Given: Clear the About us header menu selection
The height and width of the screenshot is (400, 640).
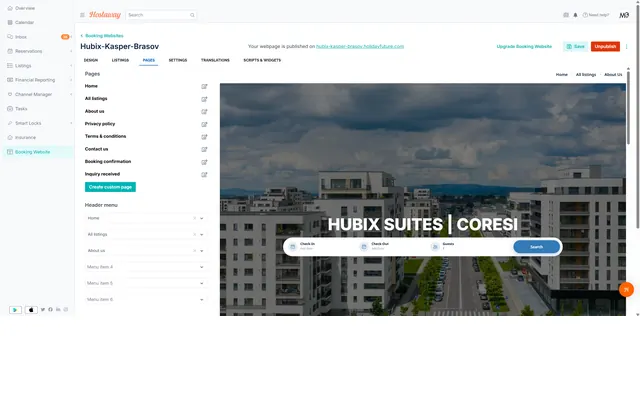Looking at the screenshot, I should coord(194,251).
